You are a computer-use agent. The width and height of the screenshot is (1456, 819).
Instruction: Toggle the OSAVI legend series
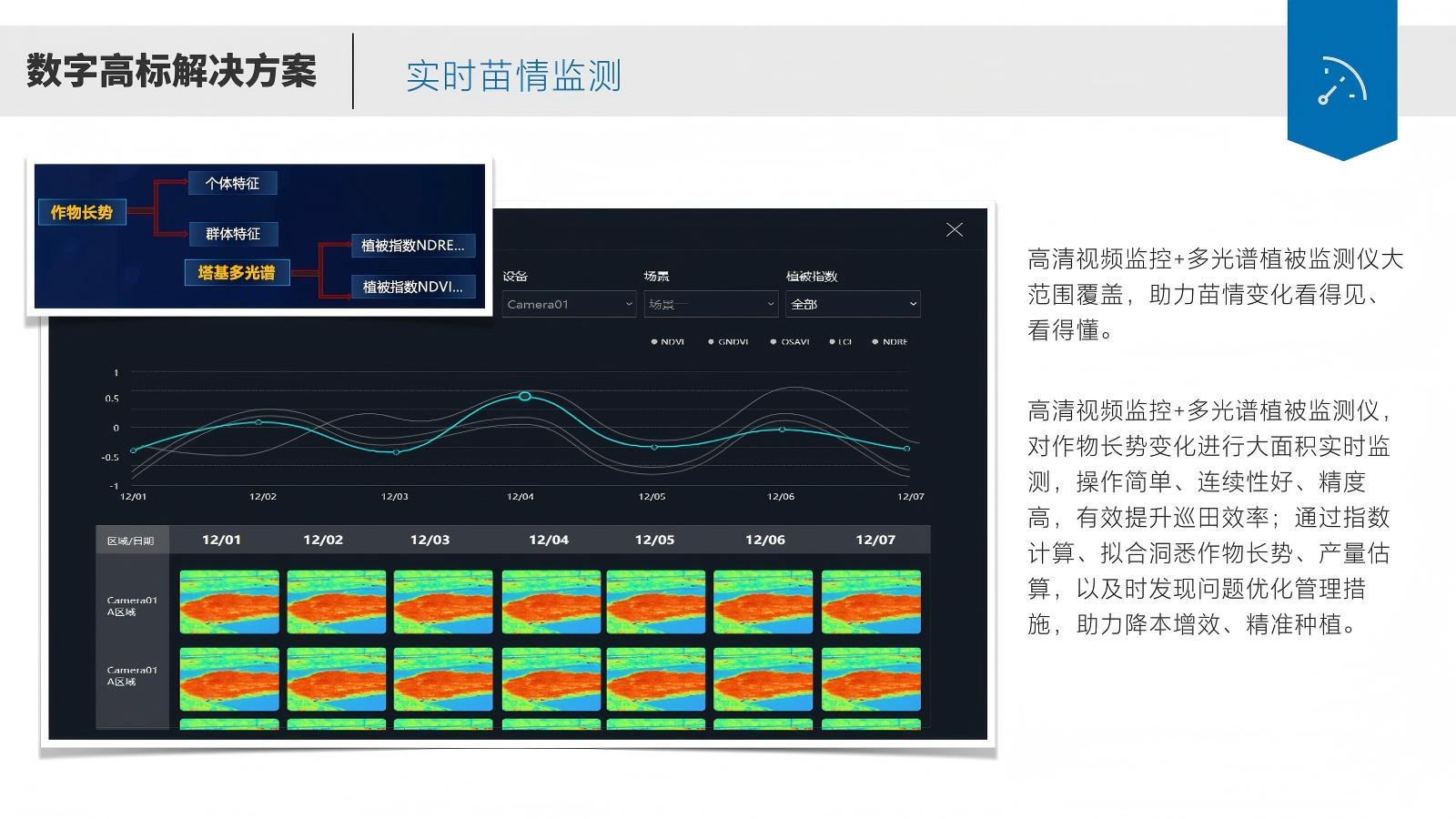pos(790,342)
